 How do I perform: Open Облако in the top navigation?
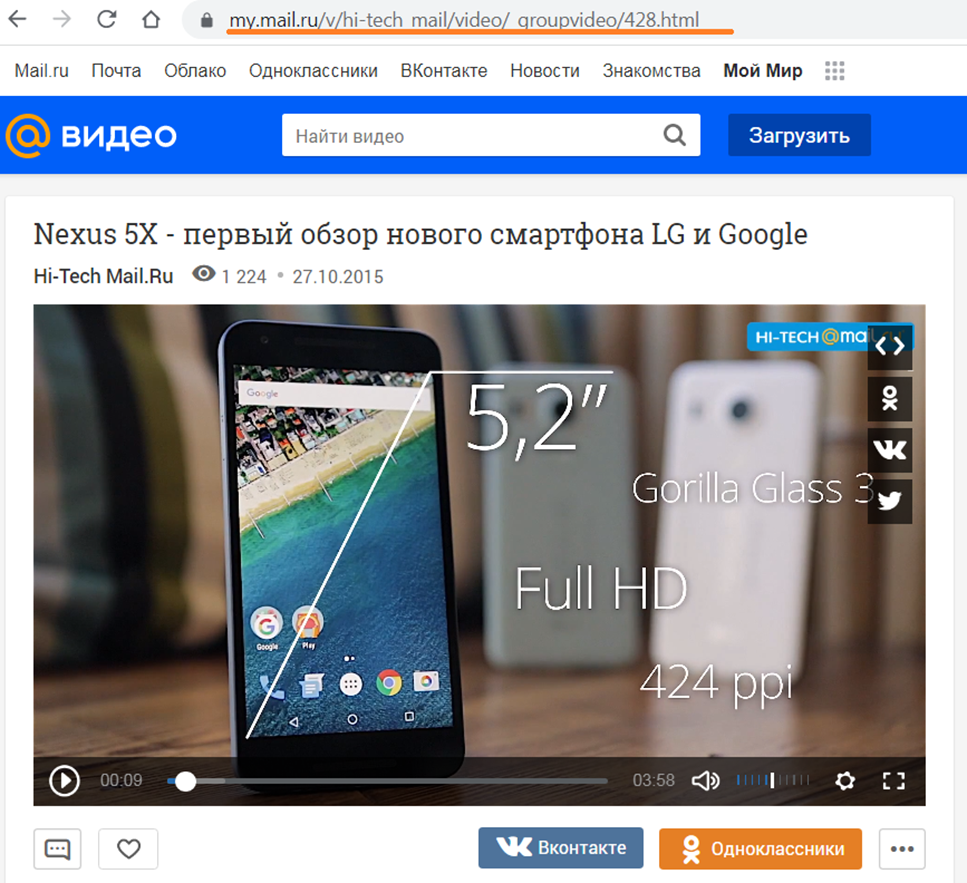[x=195, y=71]
